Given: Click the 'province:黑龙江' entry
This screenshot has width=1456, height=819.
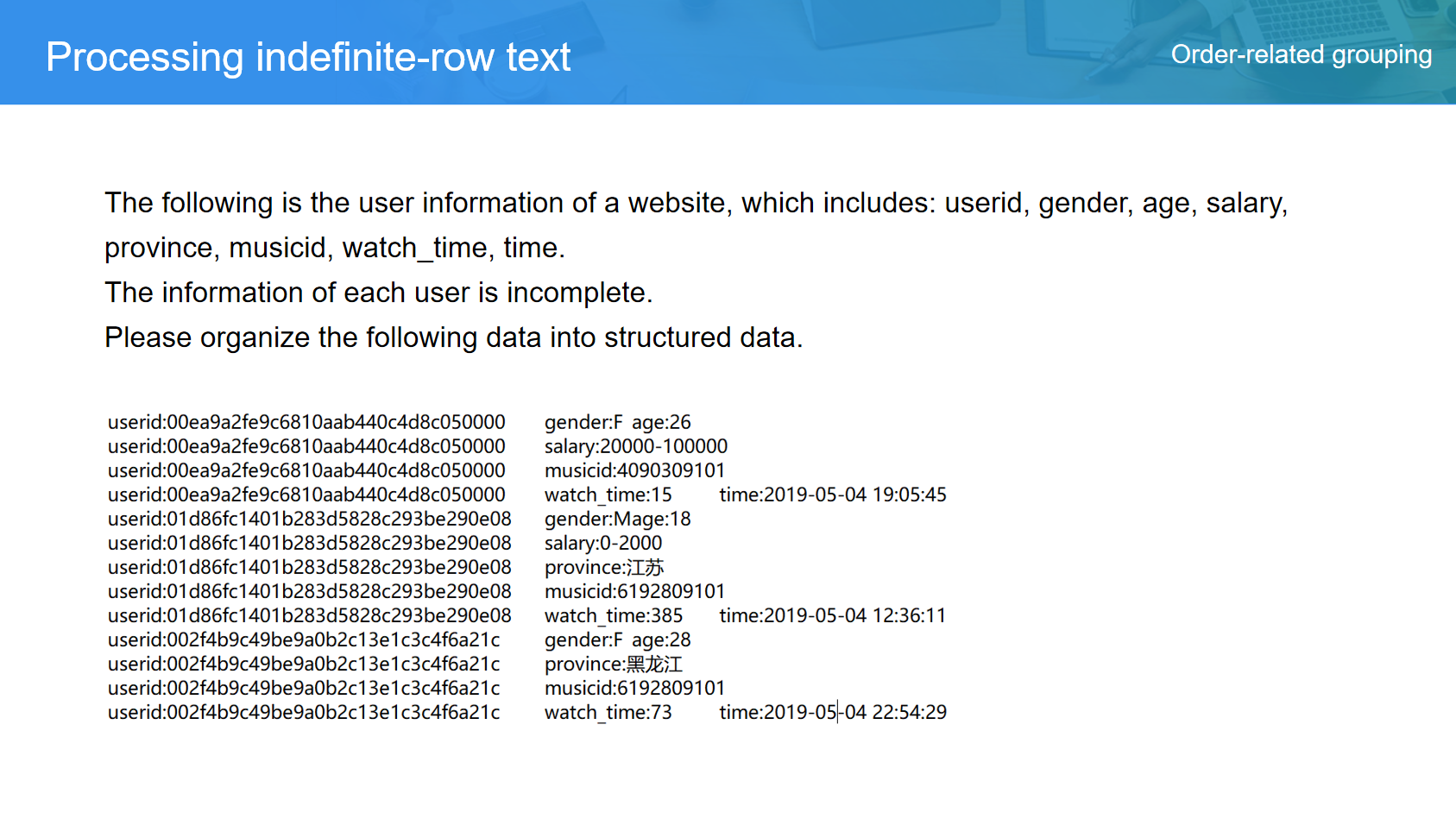Looking at the screenshot, I should pyautogui.click(x=613, y=664).
